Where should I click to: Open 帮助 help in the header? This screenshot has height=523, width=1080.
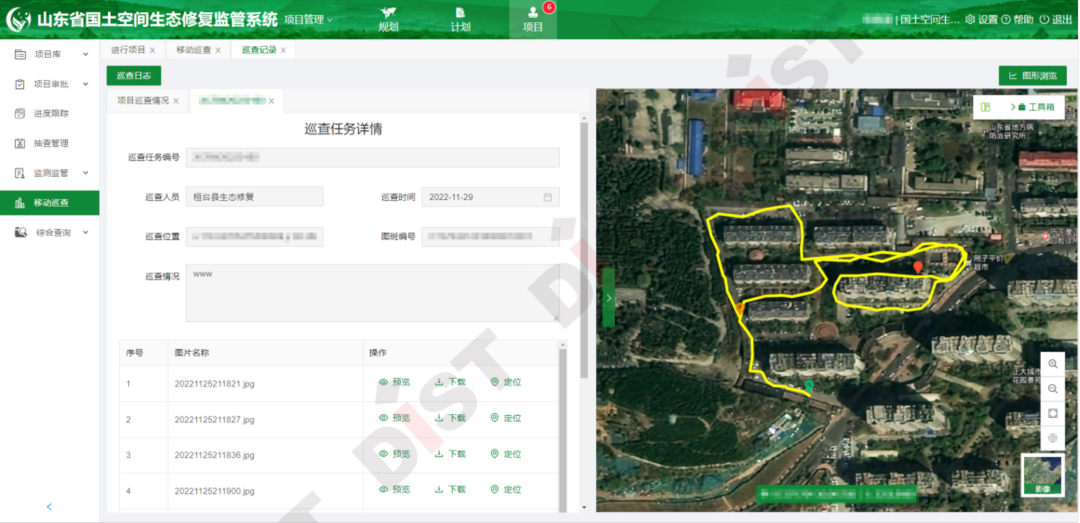(1019, 20)
